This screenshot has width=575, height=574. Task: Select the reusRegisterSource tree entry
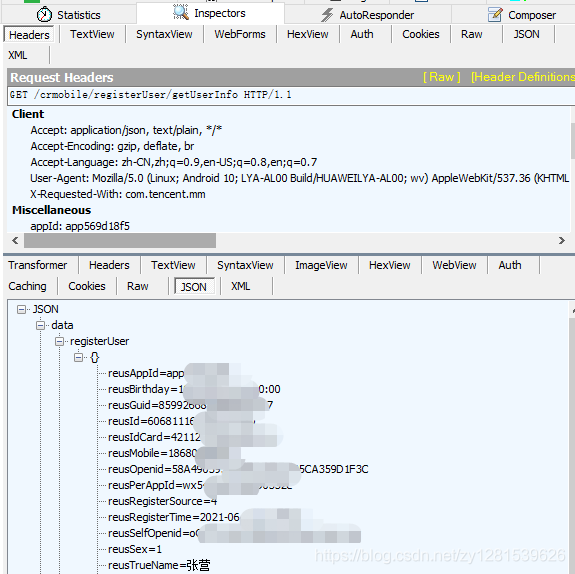(x=162, y=501)
